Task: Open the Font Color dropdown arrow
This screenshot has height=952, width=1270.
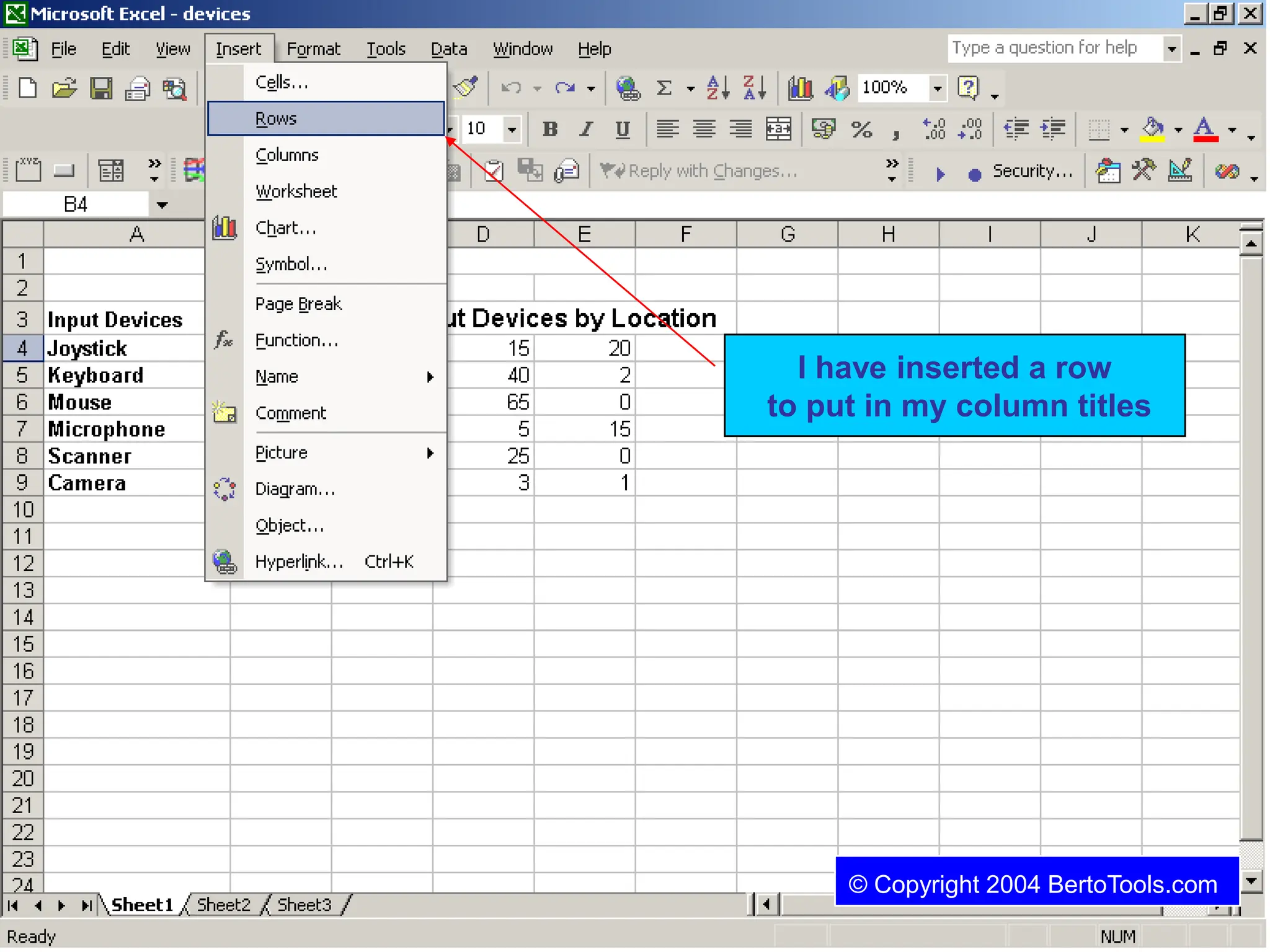Action: tap(1232, 130)
